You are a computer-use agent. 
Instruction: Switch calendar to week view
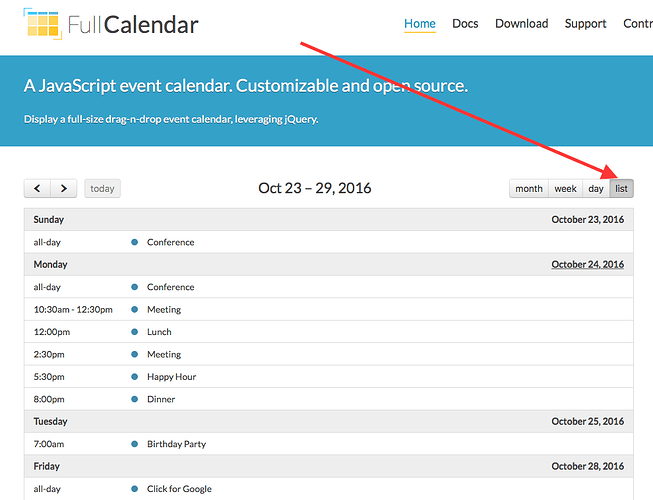566,189
